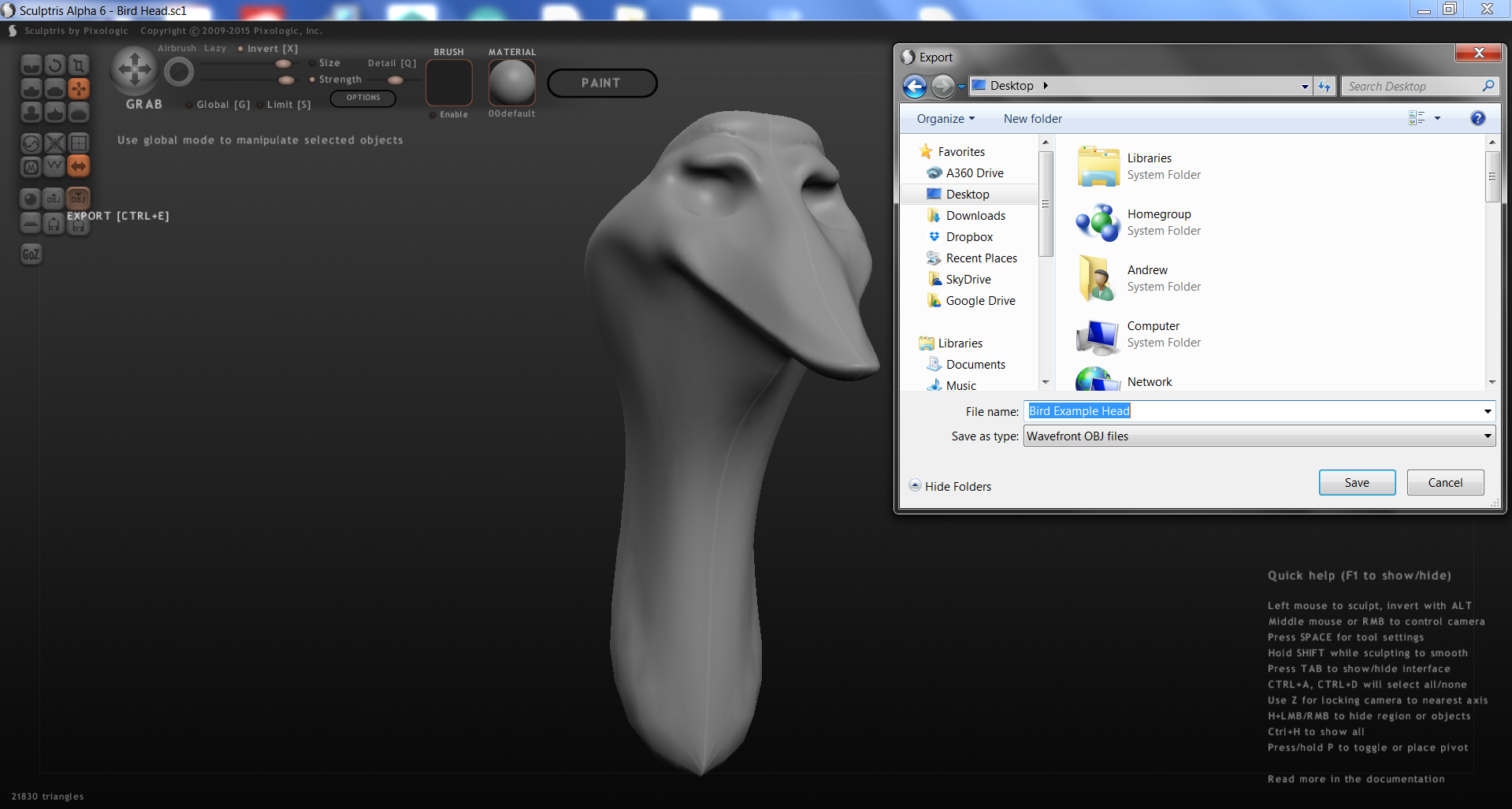This screenshot has width=1512, height=809.
Task: Adjust the Detail slider handle
Action: click(396, 80)
